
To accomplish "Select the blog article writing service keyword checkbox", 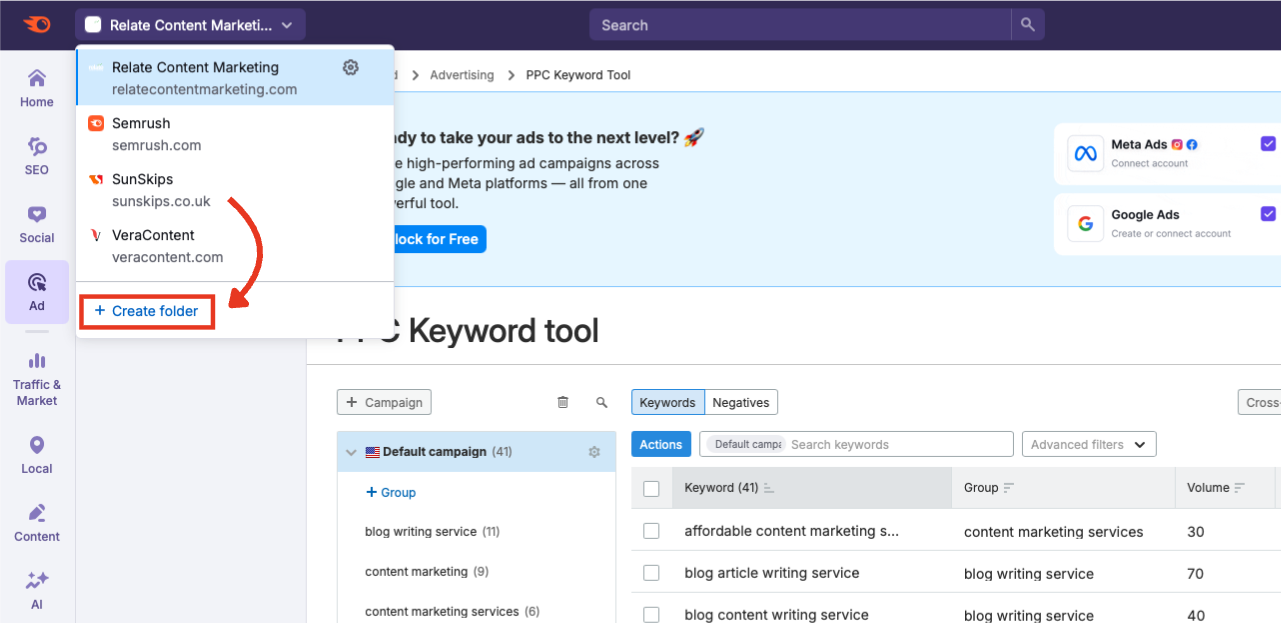I will [x=652, y=573].
